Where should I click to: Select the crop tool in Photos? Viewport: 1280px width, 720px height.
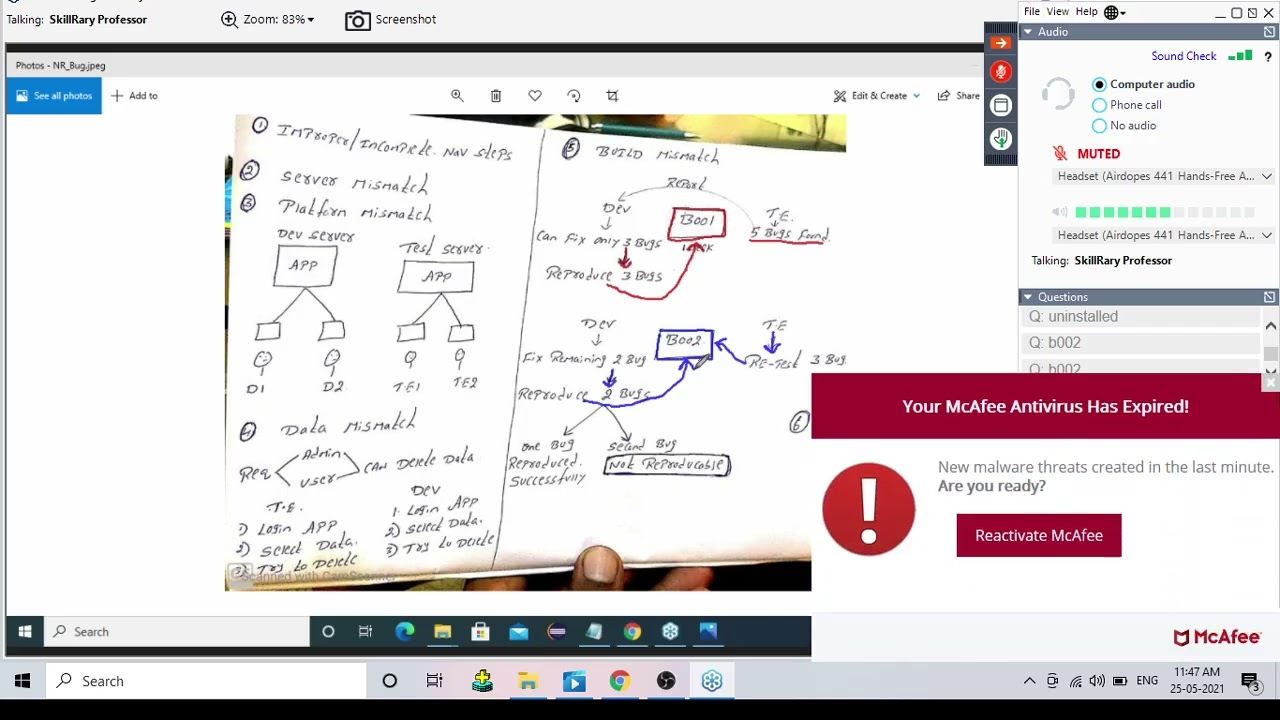click(x=612, y=96)
